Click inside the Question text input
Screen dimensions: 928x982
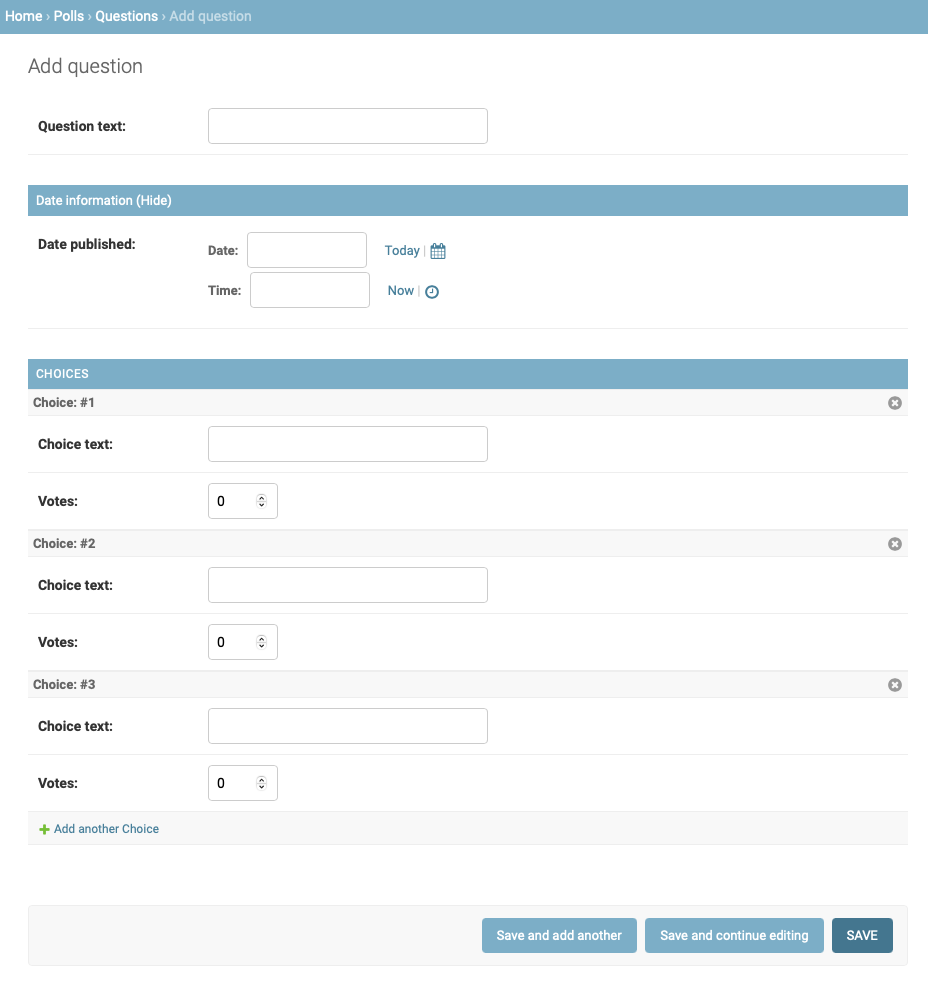pyautogui.click(x=347, y=126)
